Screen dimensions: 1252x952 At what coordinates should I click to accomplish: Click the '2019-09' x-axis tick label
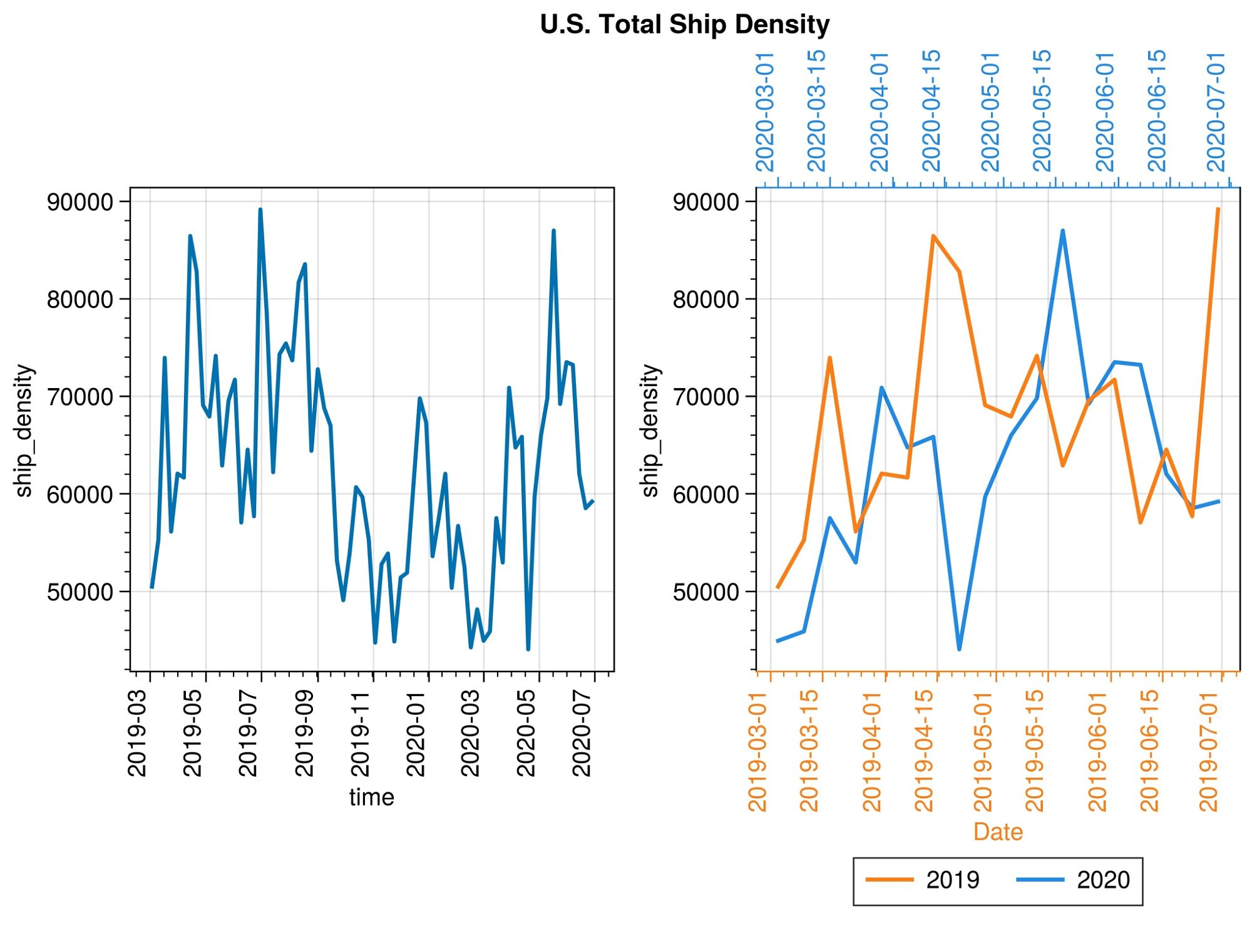(x=304, y=733)
